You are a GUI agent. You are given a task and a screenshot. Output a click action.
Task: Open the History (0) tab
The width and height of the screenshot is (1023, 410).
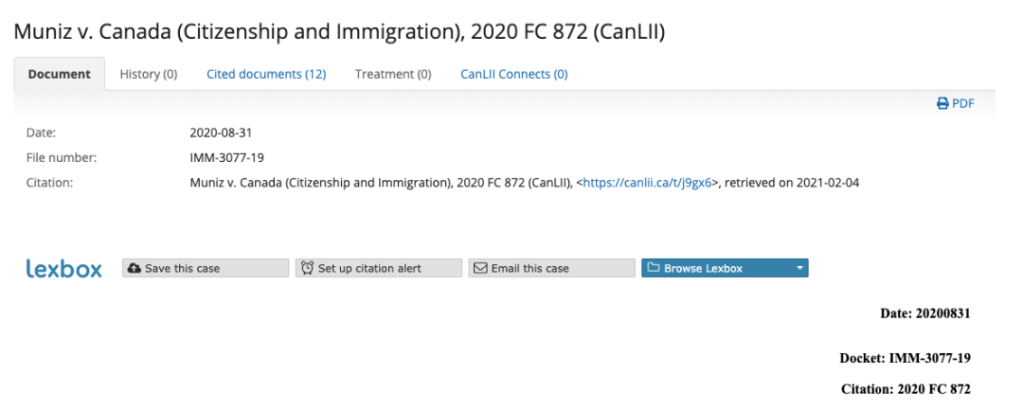pyautogui.click(x=148, y=74)
